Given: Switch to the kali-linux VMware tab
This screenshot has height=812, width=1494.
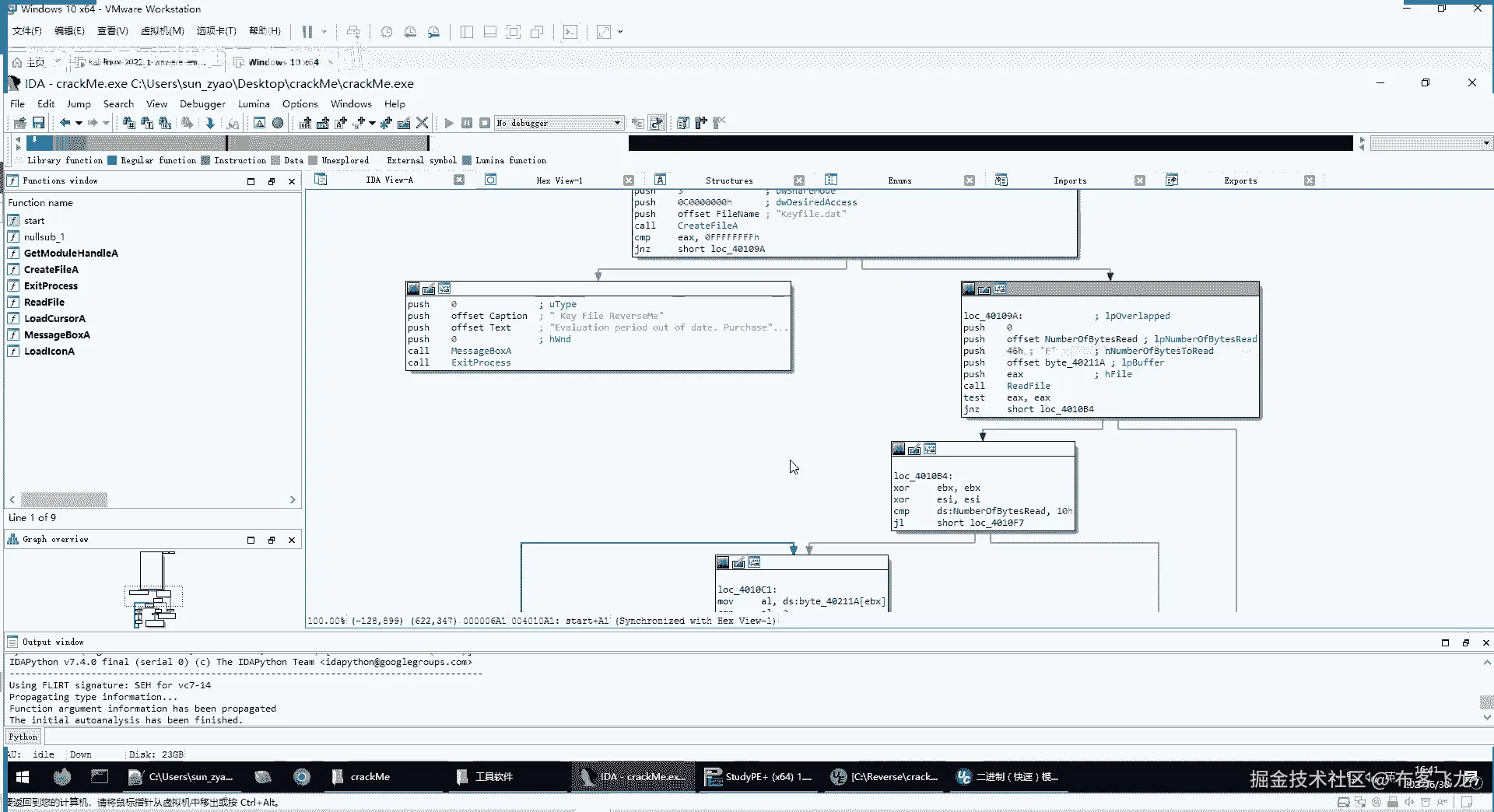Looking at the screenshot, I should pyautogui.click(x=146, y=62).
